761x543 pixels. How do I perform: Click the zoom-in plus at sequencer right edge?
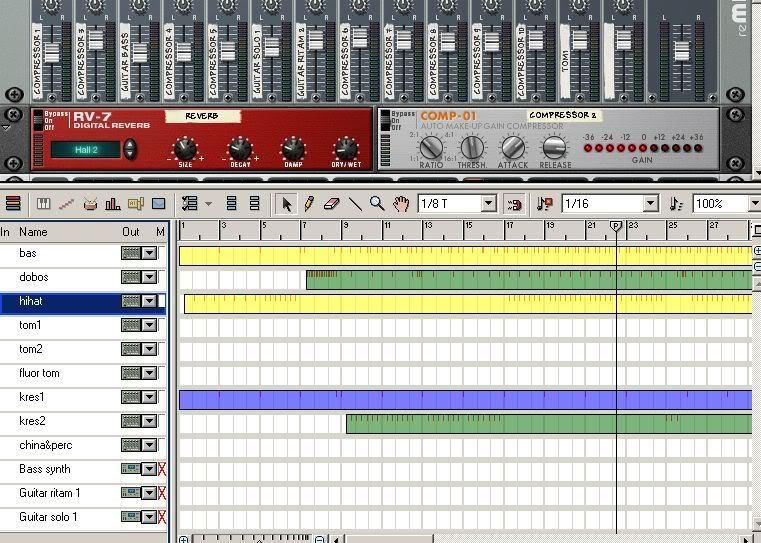757,250
